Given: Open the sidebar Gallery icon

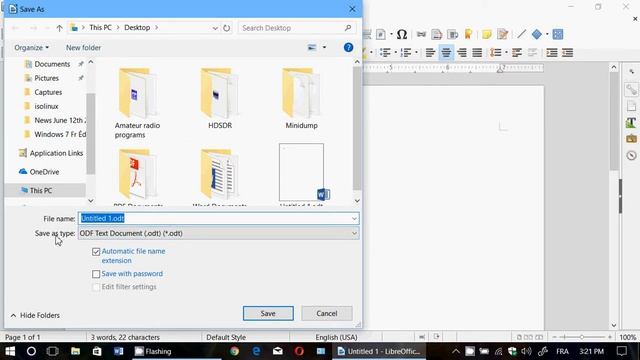Looking at the screenshot, I should tap(631, 139).
